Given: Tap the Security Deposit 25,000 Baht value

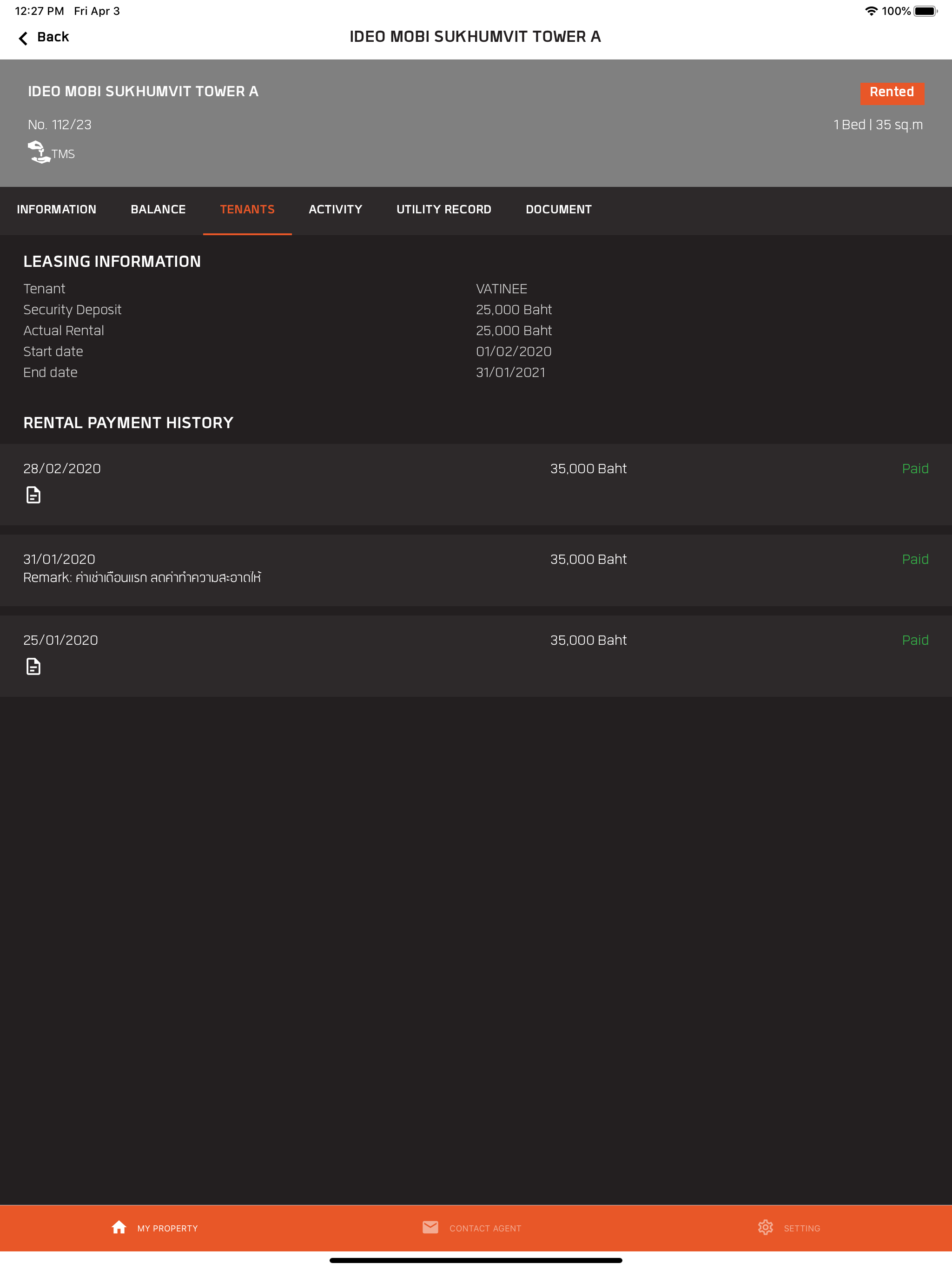Looking at the screenshot, I should pos(513,310).
